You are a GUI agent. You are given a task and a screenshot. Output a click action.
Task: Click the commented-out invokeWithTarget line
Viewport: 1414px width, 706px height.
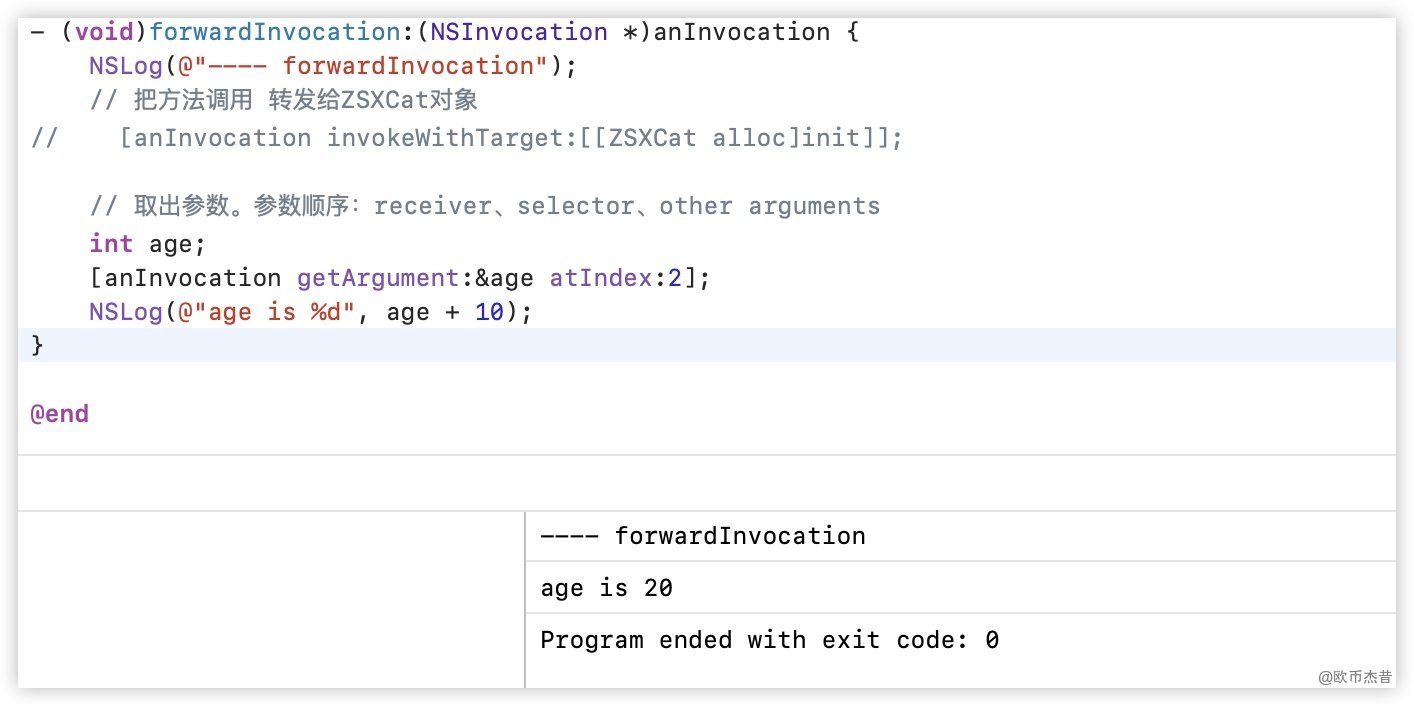click(510, 137)
